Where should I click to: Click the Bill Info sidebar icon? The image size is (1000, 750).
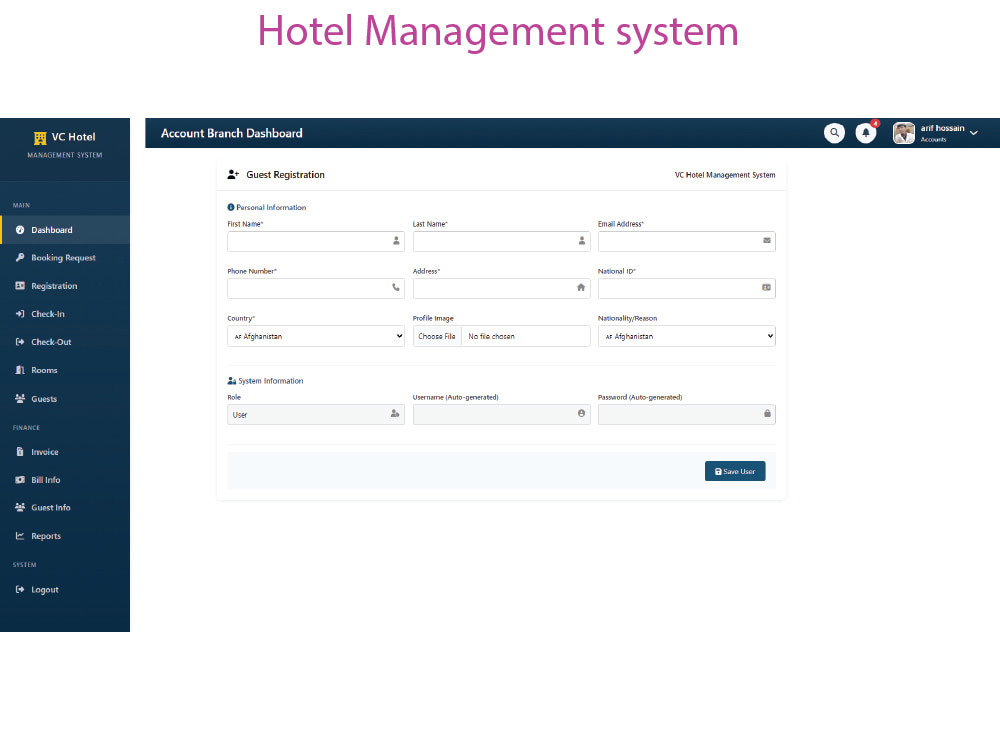pyautogui.click(x=20, y=480)
